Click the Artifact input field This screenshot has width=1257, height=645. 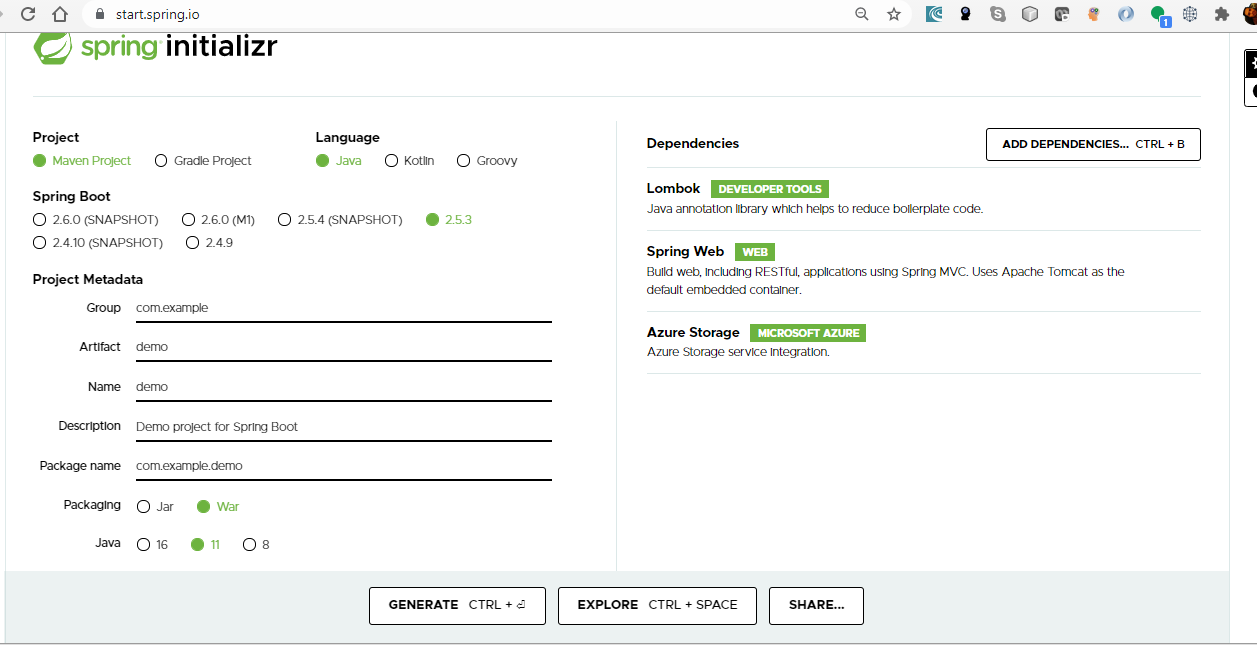[343, 347]
